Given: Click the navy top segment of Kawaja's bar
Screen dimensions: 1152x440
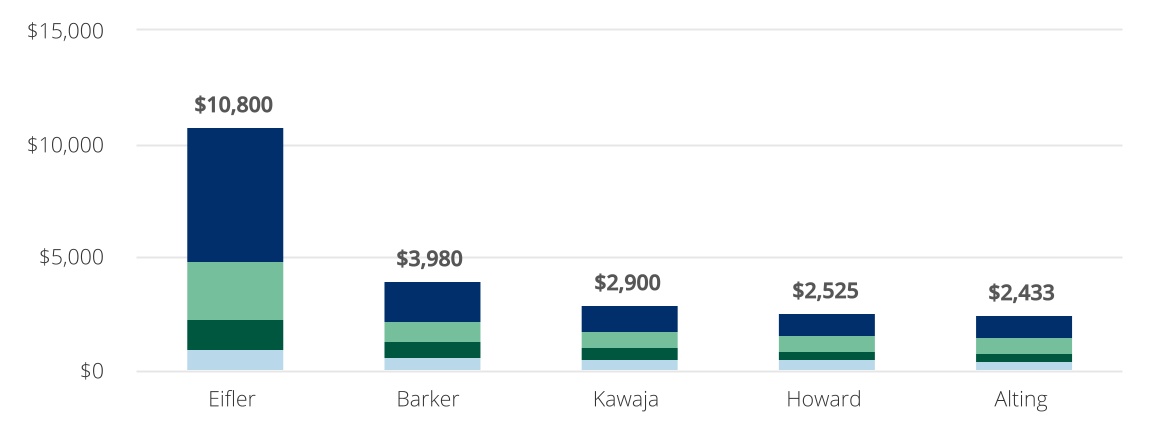Looking at the screenshot, I should 629,319.
